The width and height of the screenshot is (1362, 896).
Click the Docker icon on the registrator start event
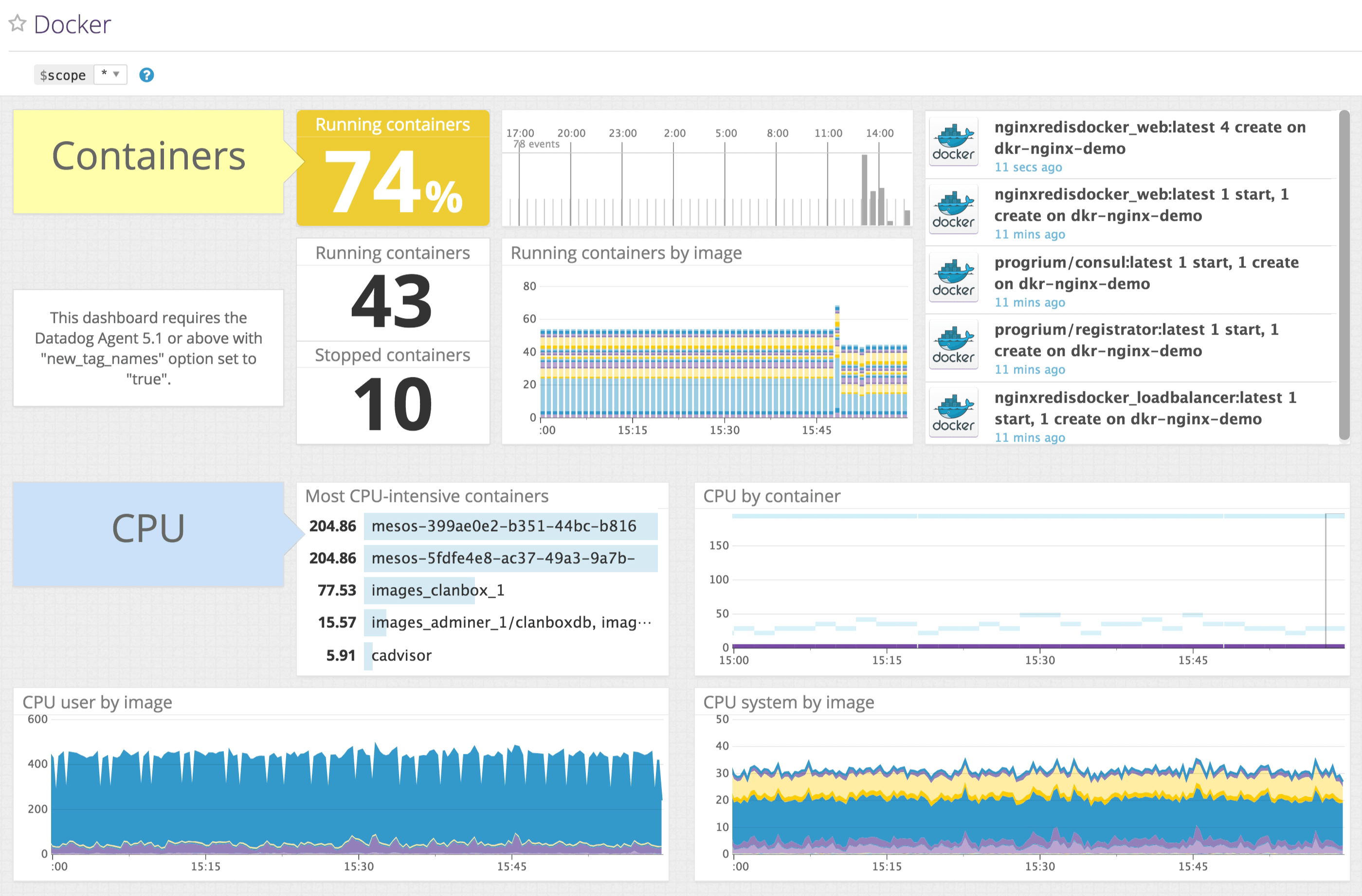[x=953, y=344]
